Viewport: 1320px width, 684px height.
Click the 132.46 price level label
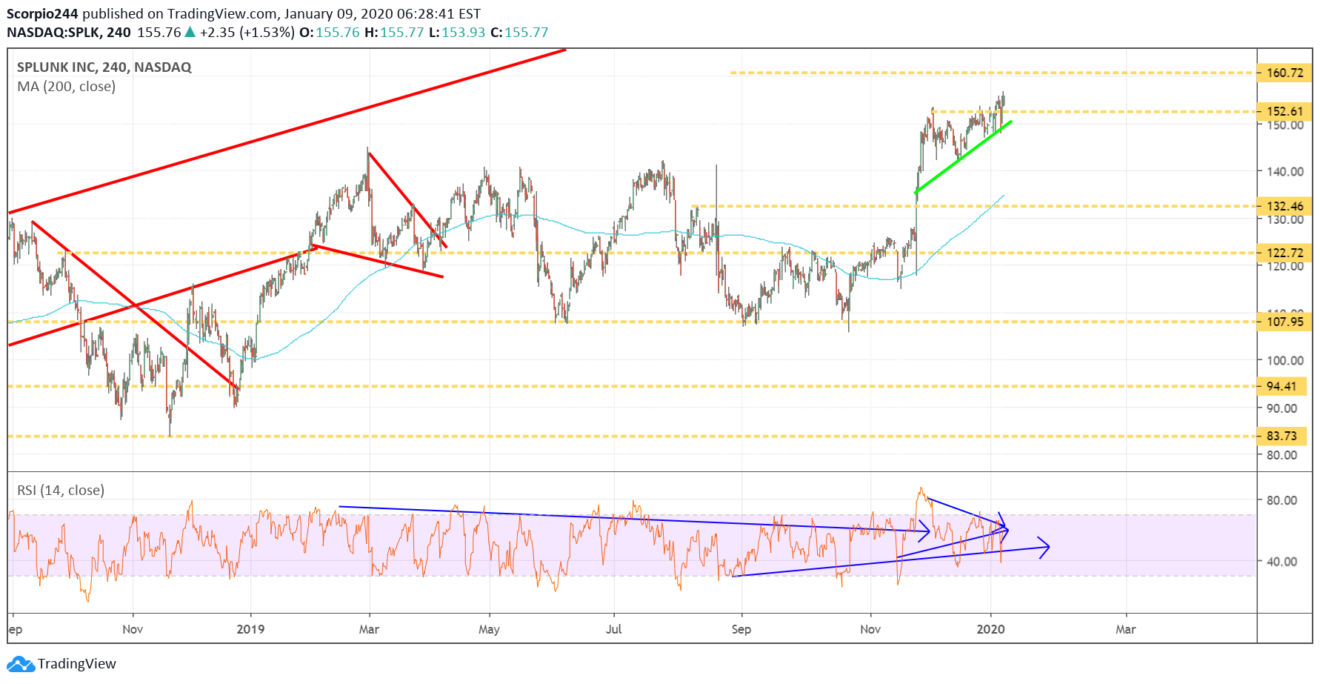coord(1284,206)
